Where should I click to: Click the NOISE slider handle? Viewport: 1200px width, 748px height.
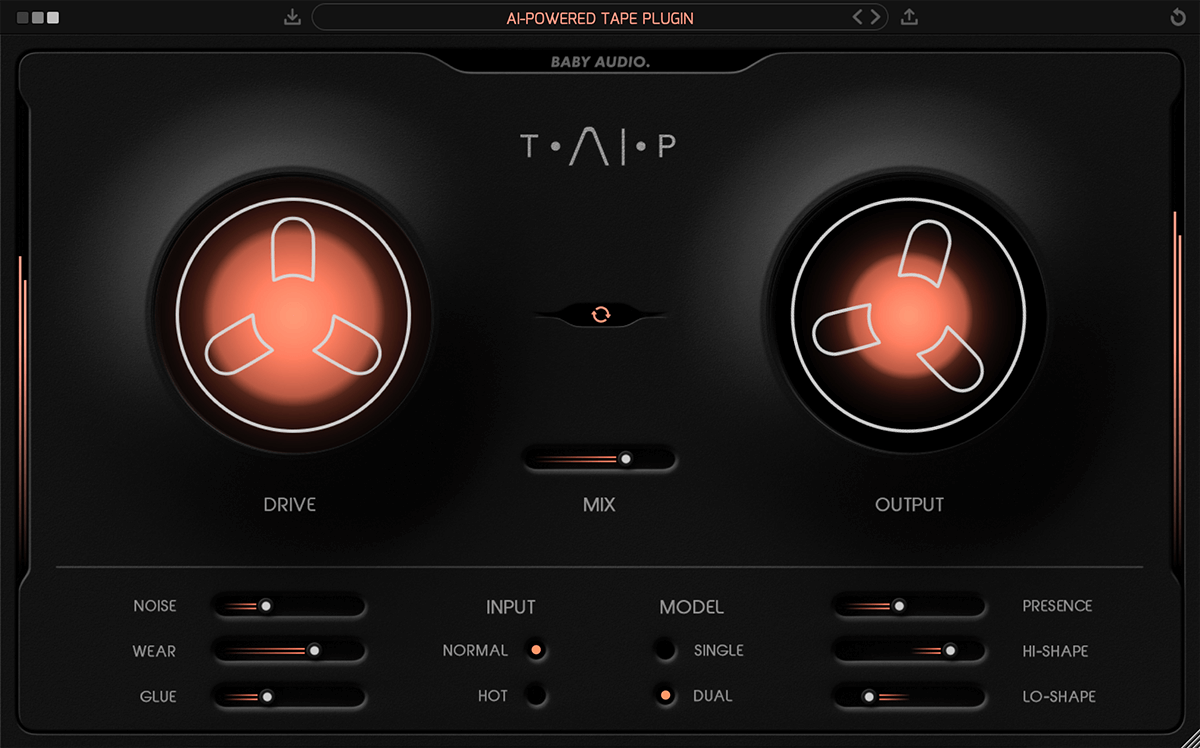pos(265,605)
